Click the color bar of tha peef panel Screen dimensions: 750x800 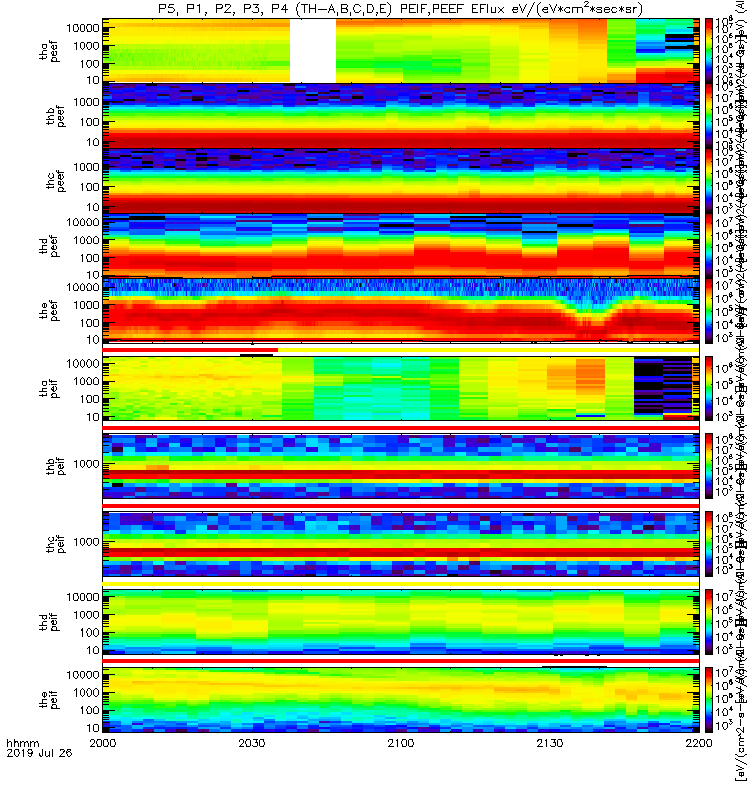coord(709,51)
